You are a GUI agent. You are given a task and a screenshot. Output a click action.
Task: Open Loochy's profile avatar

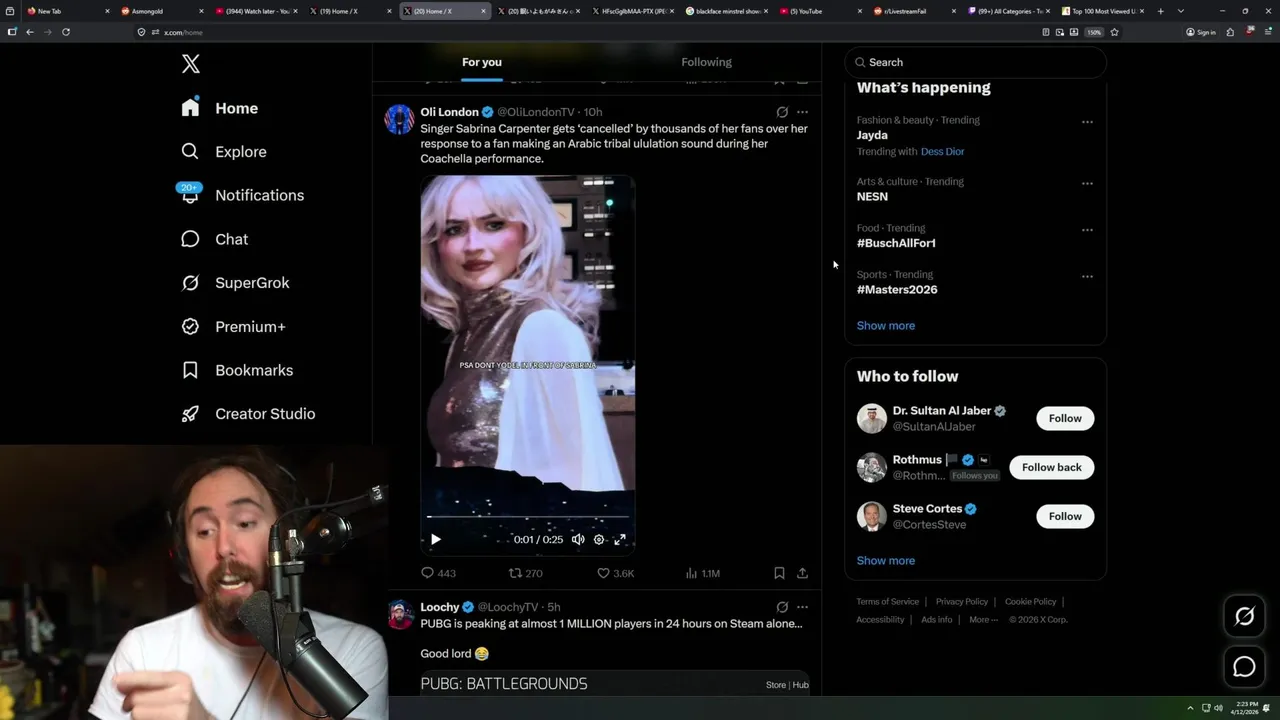tap(400, 614)
